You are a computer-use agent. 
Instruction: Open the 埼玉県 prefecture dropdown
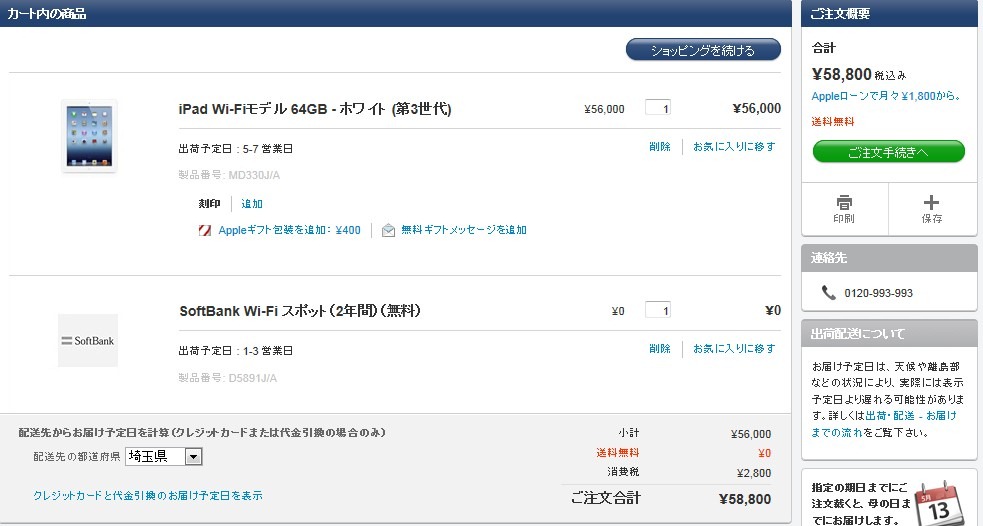click(x=164, y=456)
